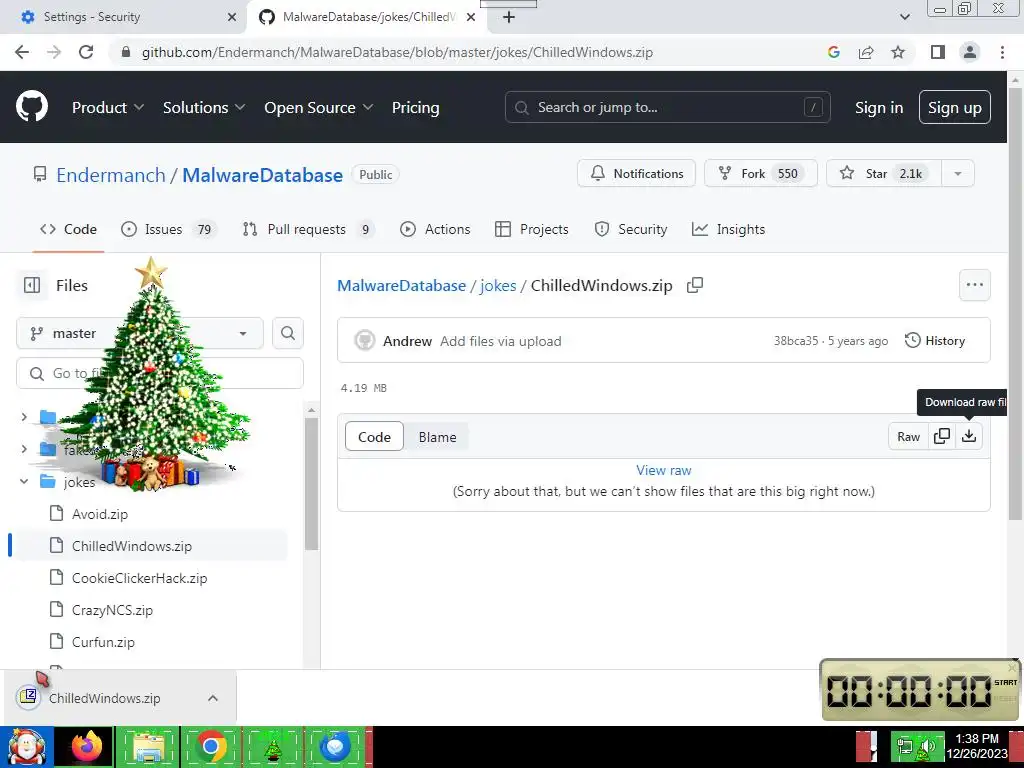1024x768 pixels.
Task: Open Chrome three-dot menu
Action: pyautogui.click(x=1002, y=52)
